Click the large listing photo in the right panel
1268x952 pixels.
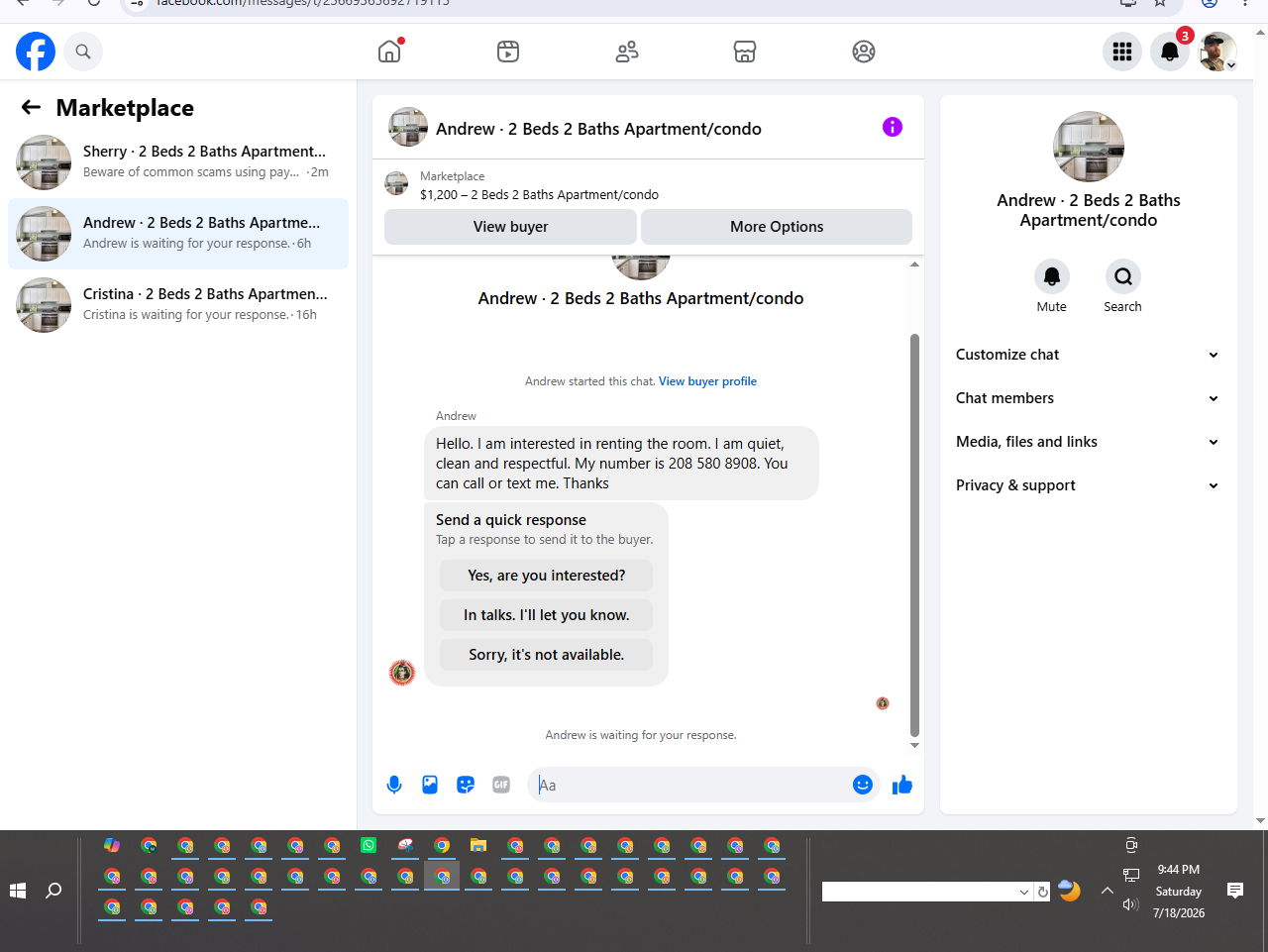click(1089, 147)
